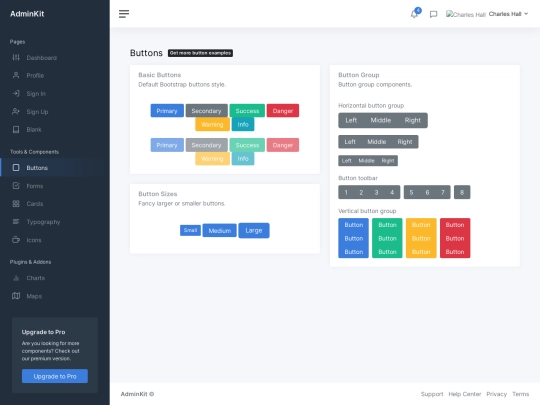
Task: Click the solid Secondary button
Action: 206,111
